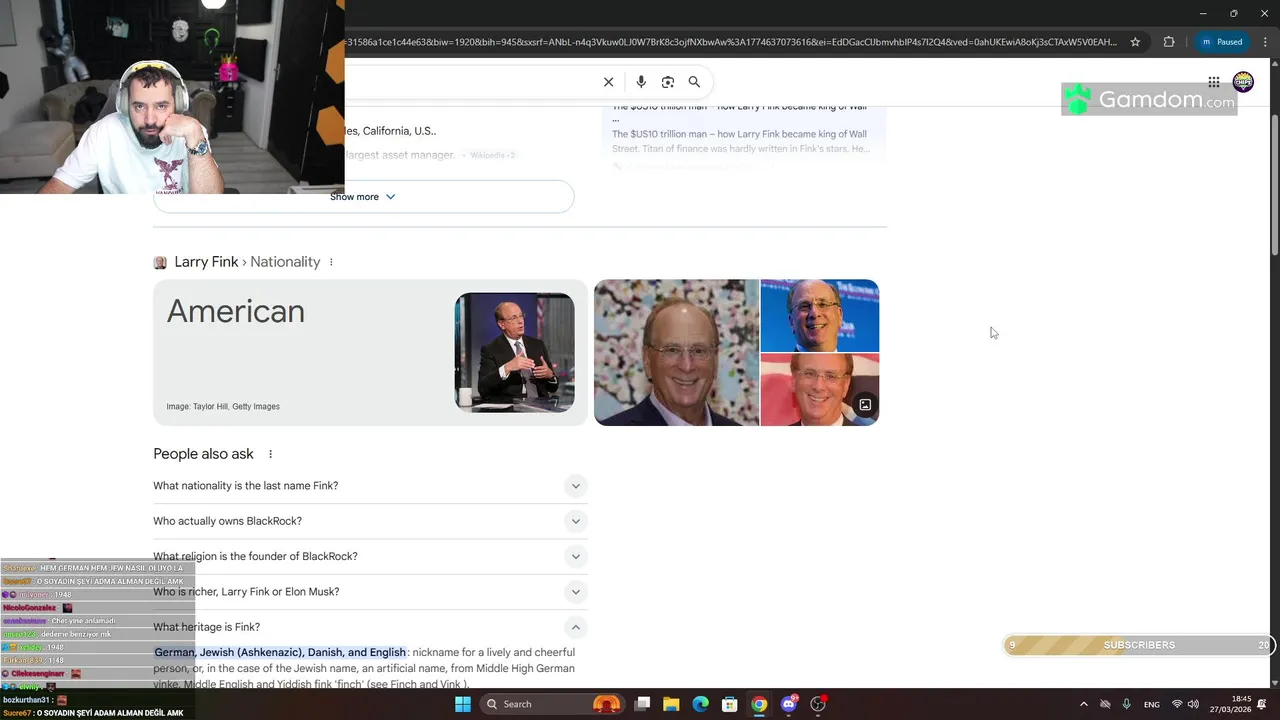Open the ENG language switcher
The height and width of the screenshot is (720, 1280).
pyautogui.click(x=1152, y=704)
